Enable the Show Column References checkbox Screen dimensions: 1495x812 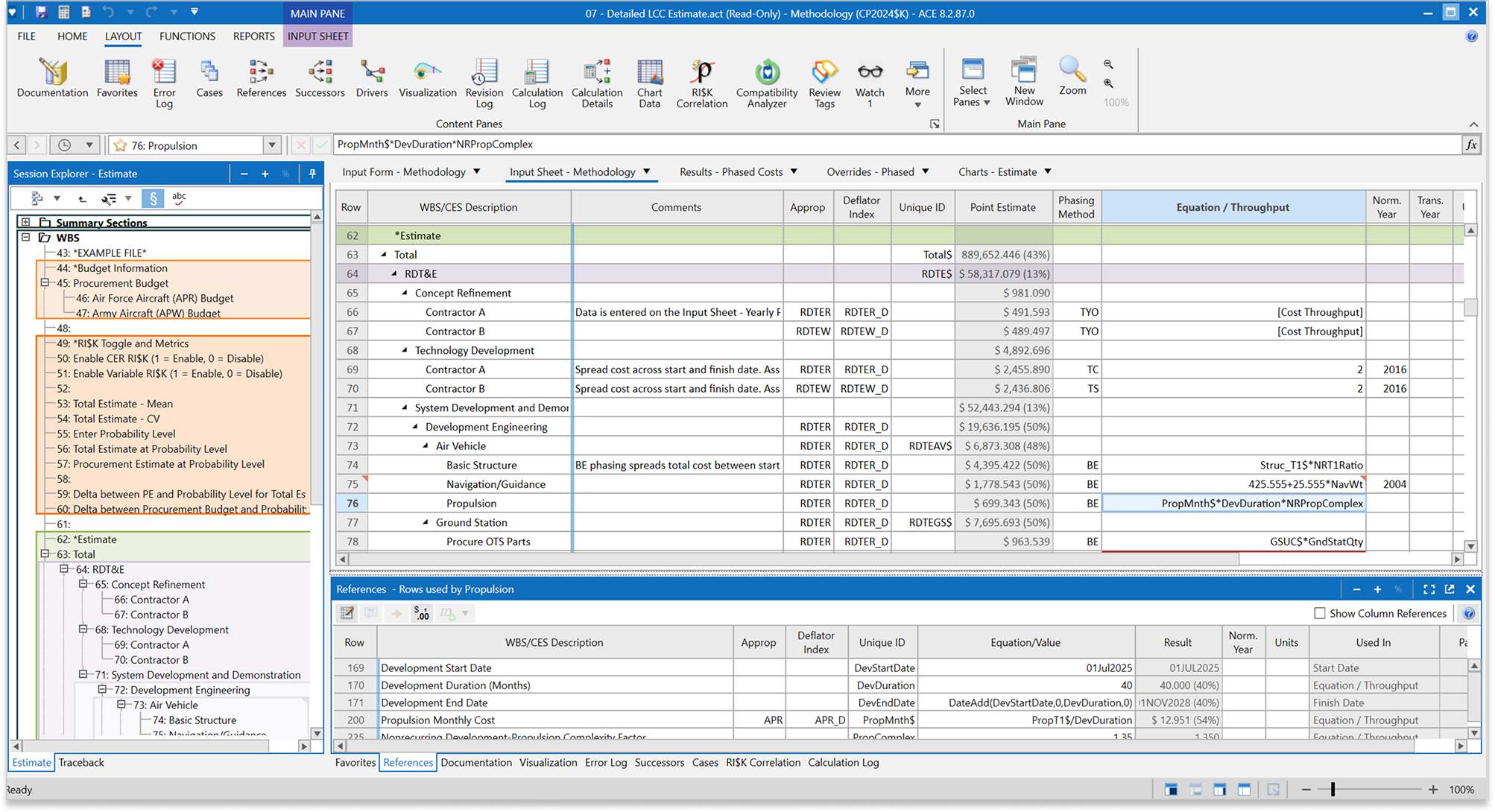tap(1318, 613)
